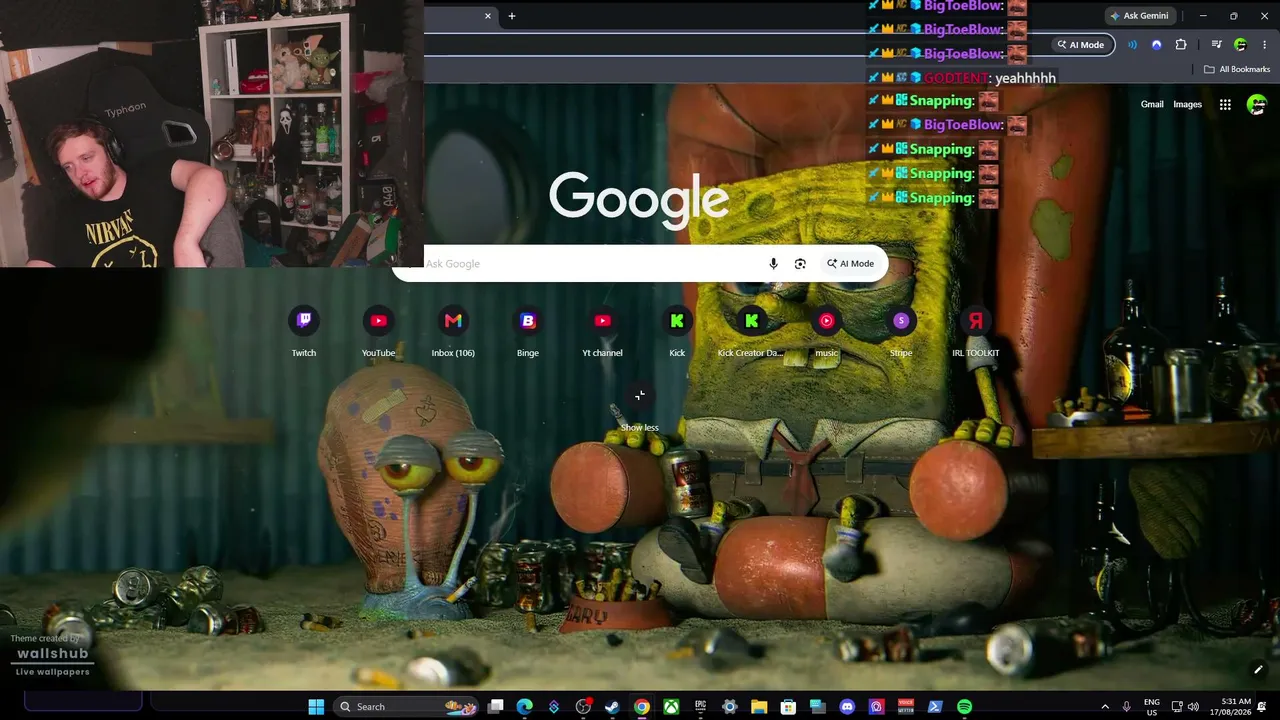
Task: Open the Twitch shortcut
Action: 304,331
